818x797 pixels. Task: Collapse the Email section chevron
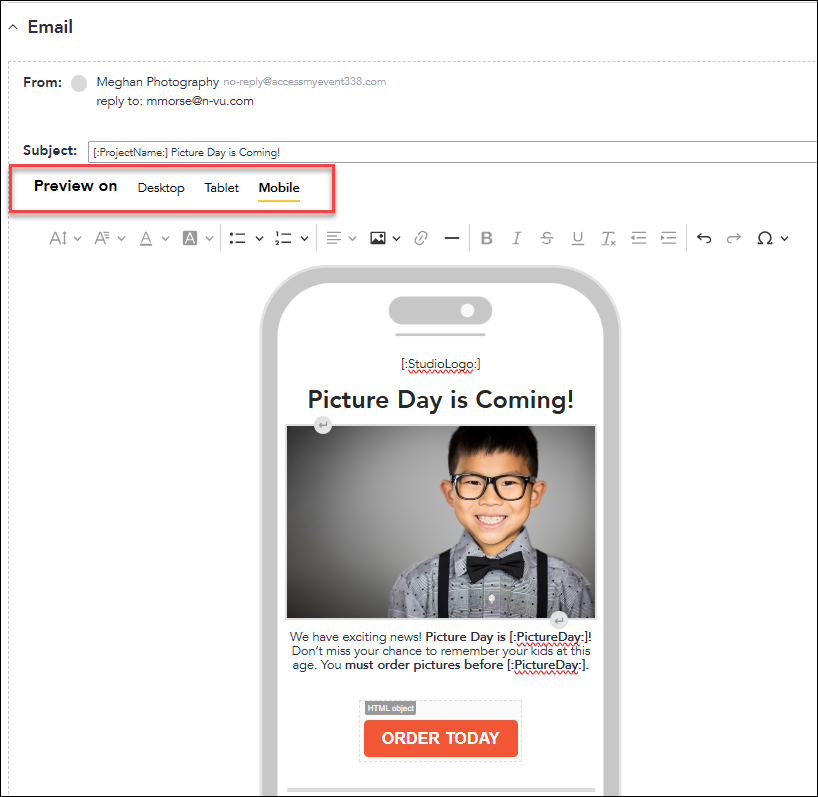(x=13, y=27)
